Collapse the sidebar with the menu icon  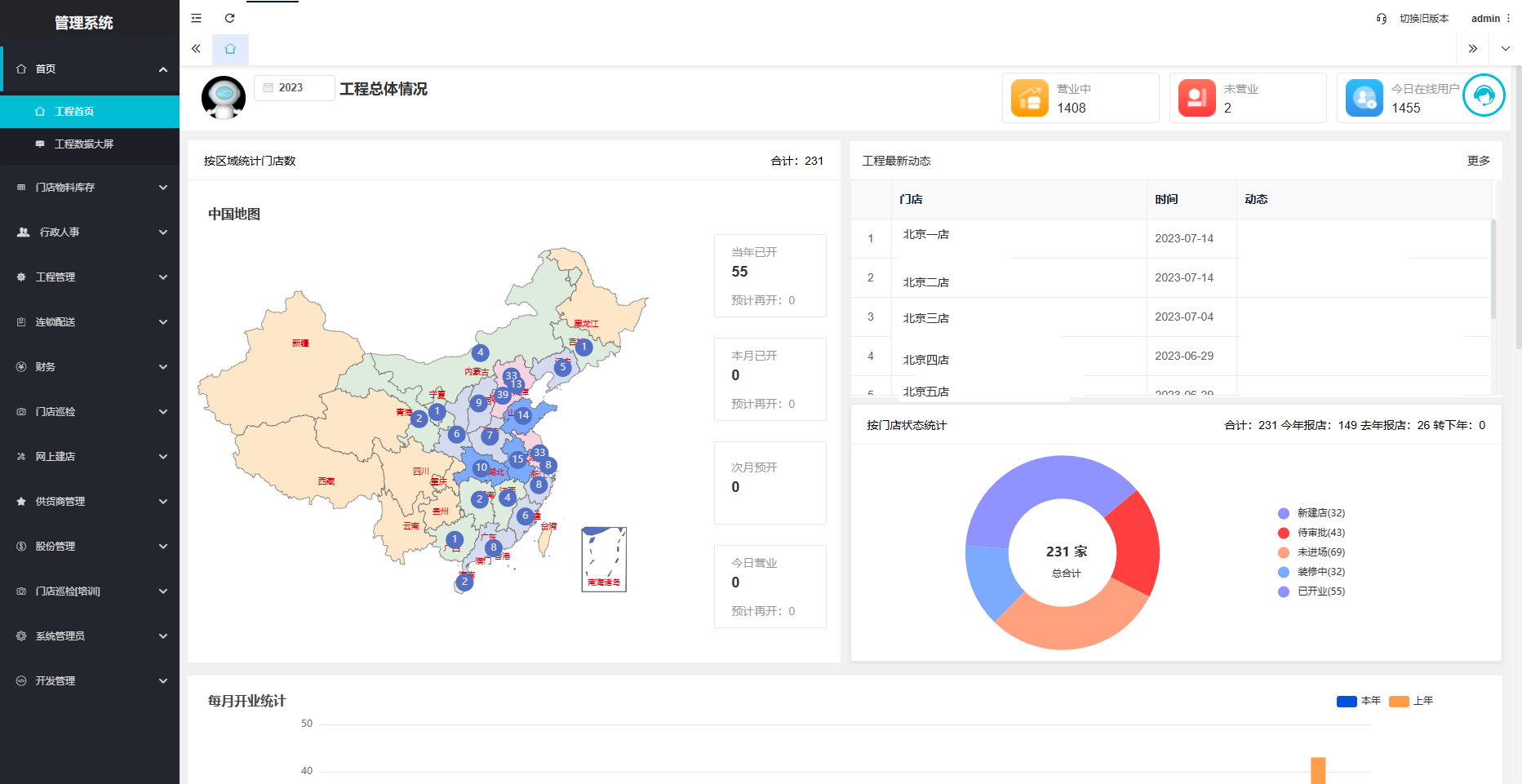pos(195,17)
